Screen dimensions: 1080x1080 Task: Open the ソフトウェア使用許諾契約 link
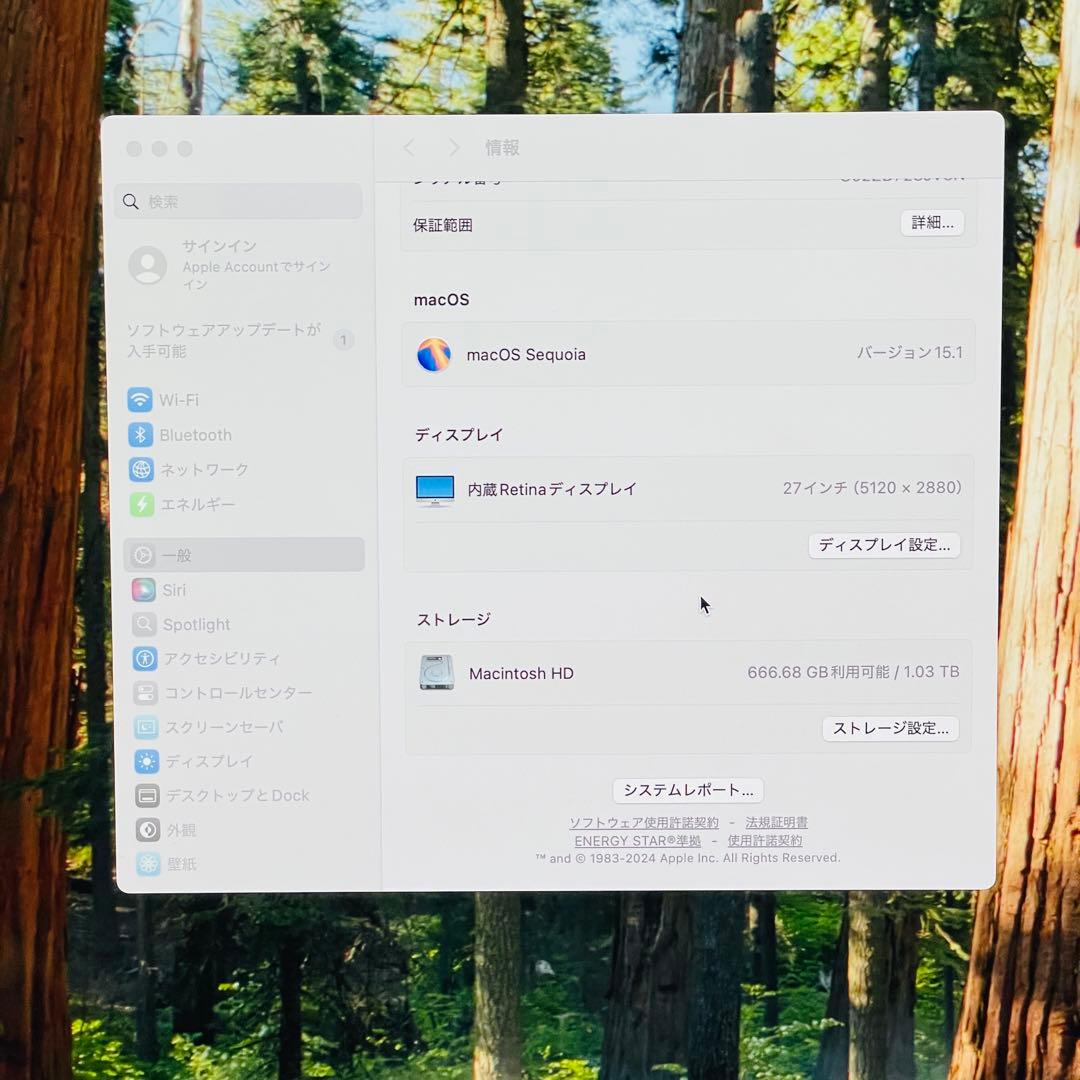tap(645, 822)
